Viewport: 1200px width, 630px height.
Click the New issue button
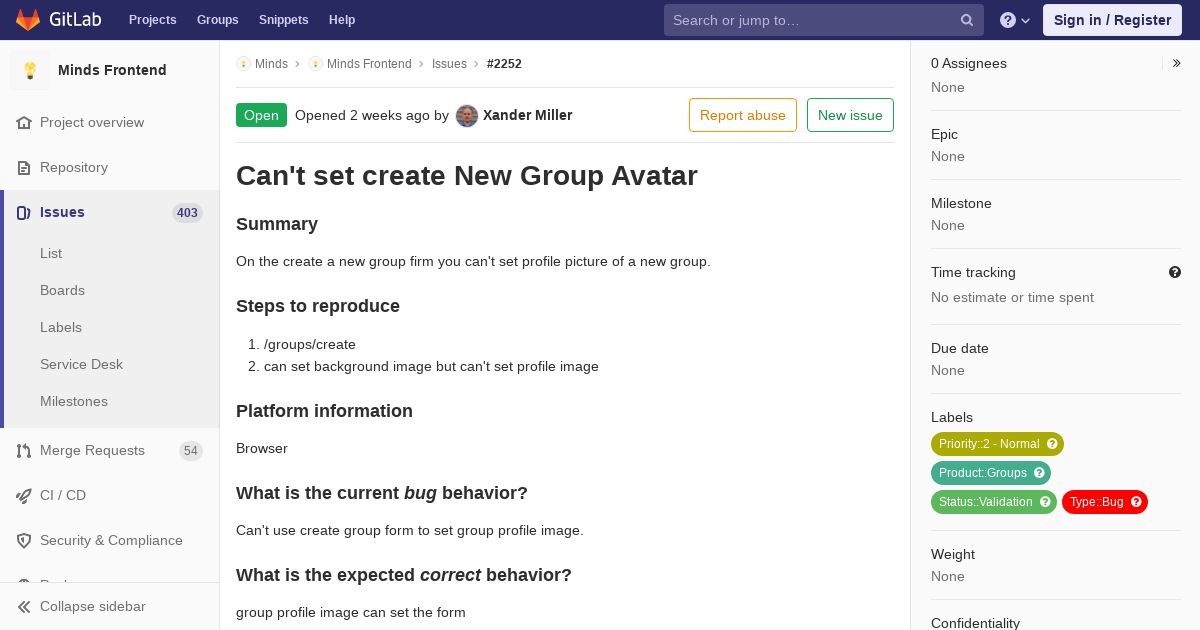(x=850, y=115)
